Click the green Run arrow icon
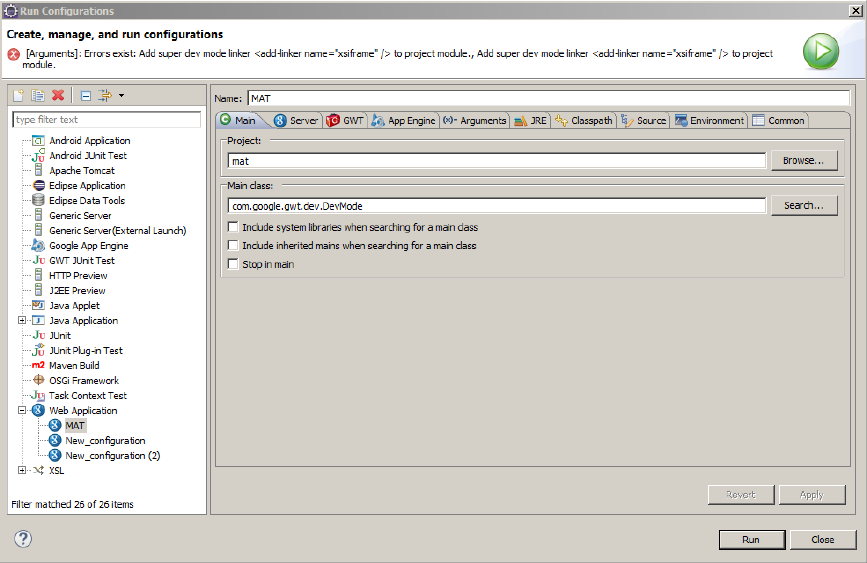 pos(821,51)
